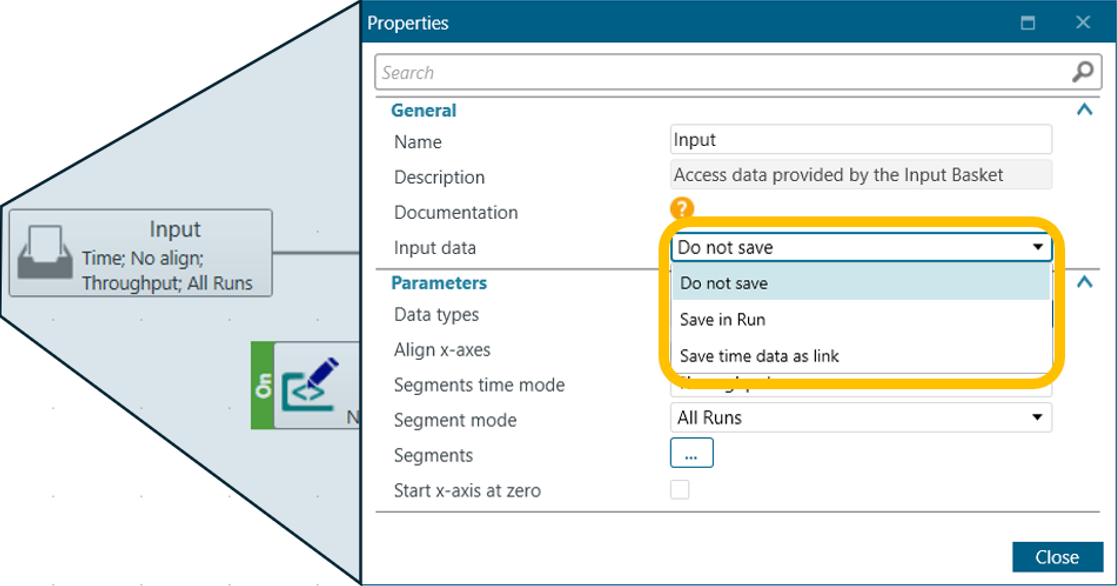This screenshot has height=586, width=1117.
Task: Collapse the General section chevron
Action: [1084, 111]
